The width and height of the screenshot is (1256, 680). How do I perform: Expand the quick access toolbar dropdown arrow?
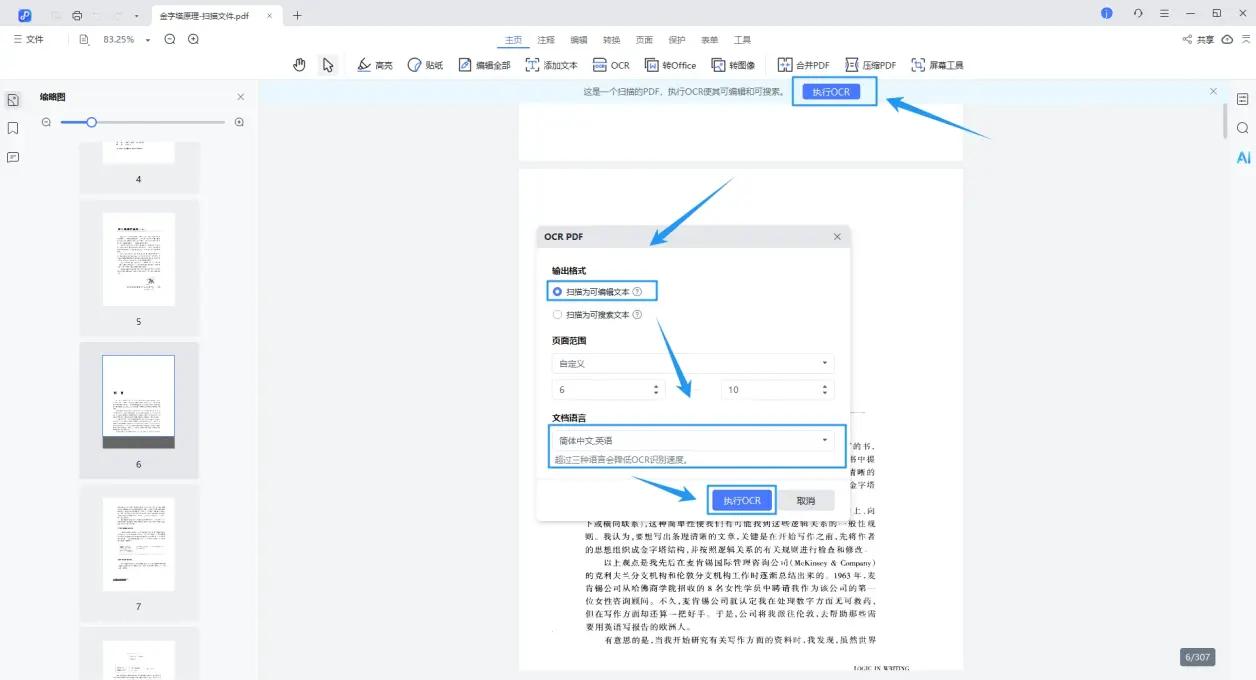point(136,16)
